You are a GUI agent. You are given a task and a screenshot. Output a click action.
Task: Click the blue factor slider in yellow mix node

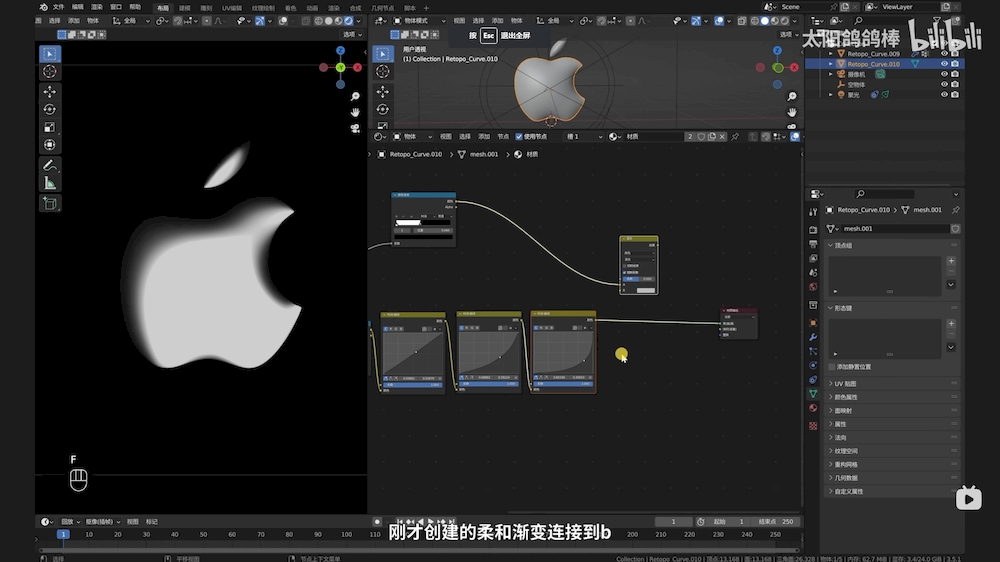638,279
